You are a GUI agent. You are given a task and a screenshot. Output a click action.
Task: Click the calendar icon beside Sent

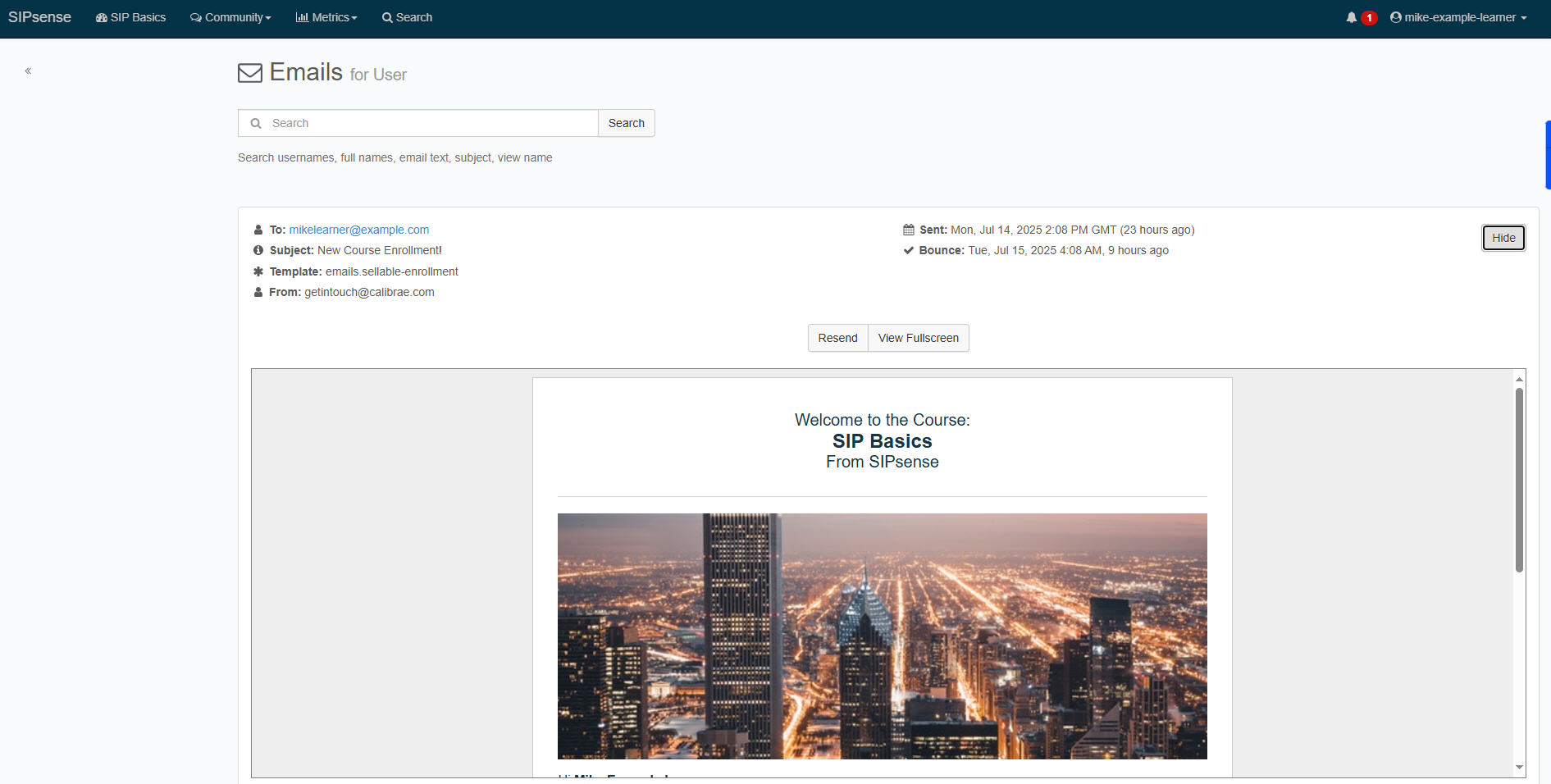coord(909,230)
